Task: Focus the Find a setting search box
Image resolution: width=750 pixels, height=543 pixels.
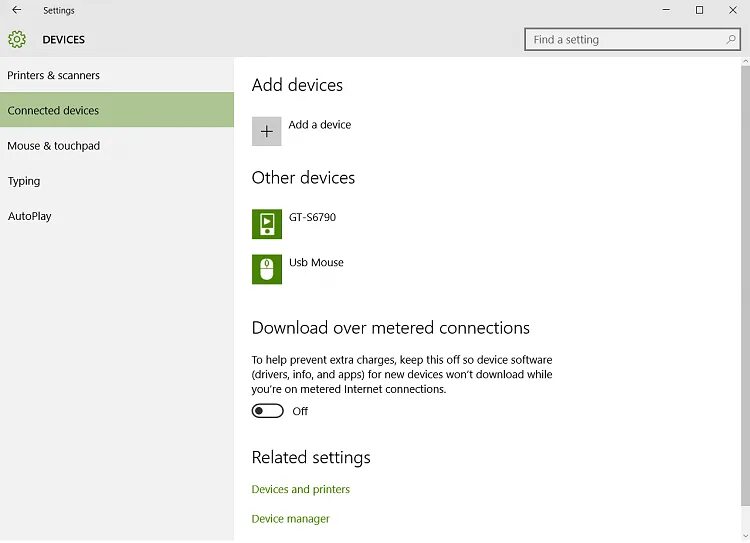Action: pyautogui.click(x=632, y=39)
